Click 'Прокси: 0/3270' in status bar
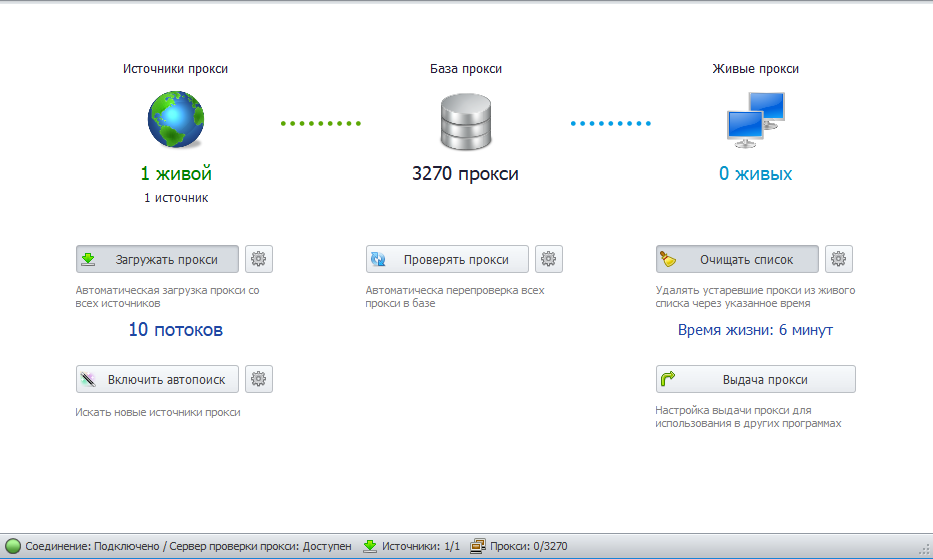The width and height of the screenshot is (933, 559). [528, 546]
